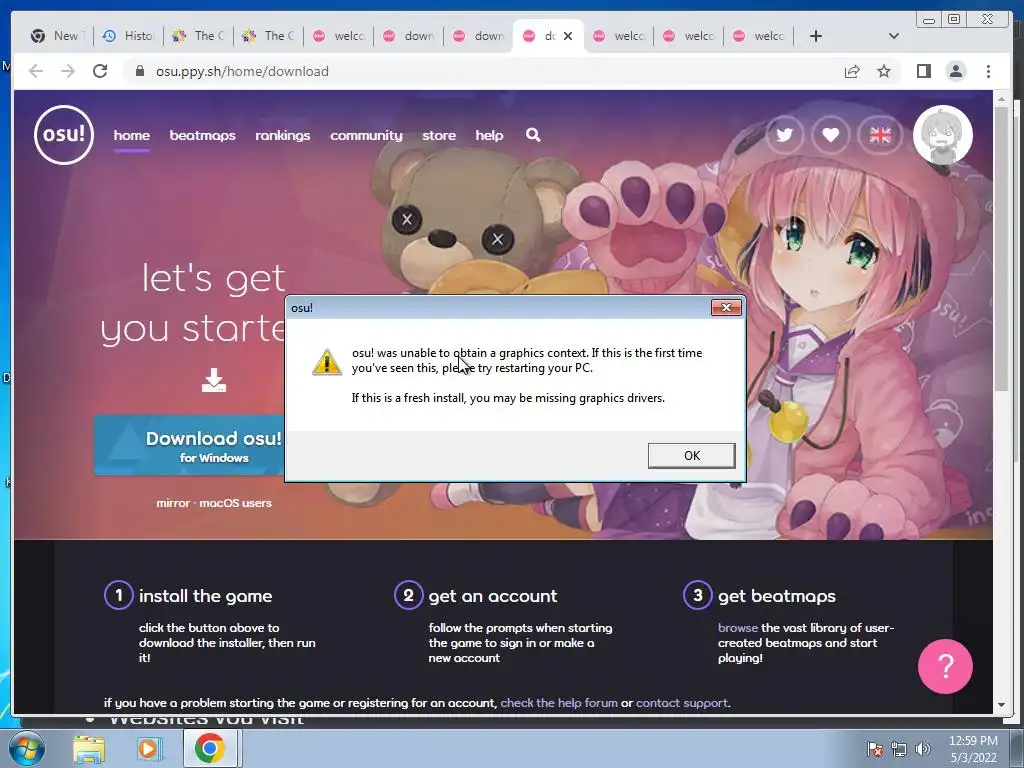Bookmark this page with the star icon
Viewport: 1024px width, 768px height.
[884, 71]
